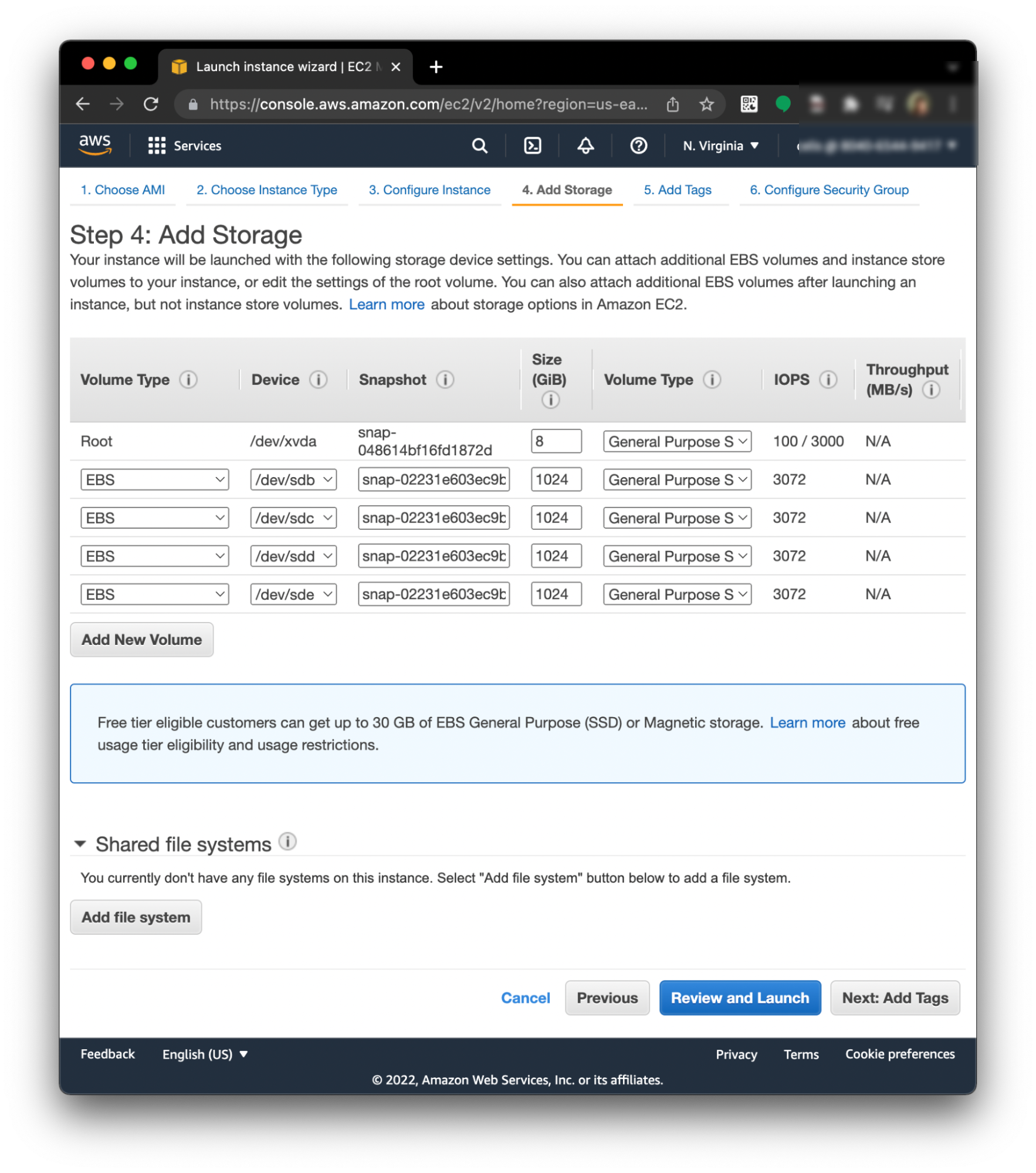Click the Add New Volume button
Screen dimensions: 1036x1173
141,640
